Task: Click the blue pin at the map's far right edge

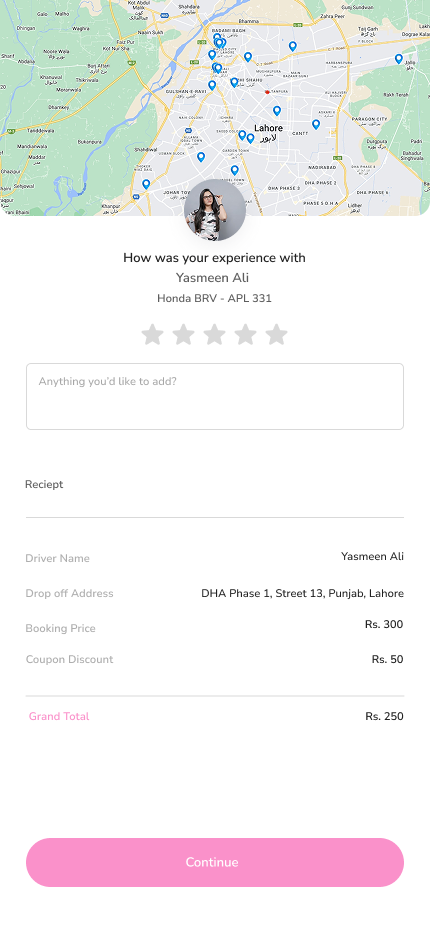Action: coord(398,59)
